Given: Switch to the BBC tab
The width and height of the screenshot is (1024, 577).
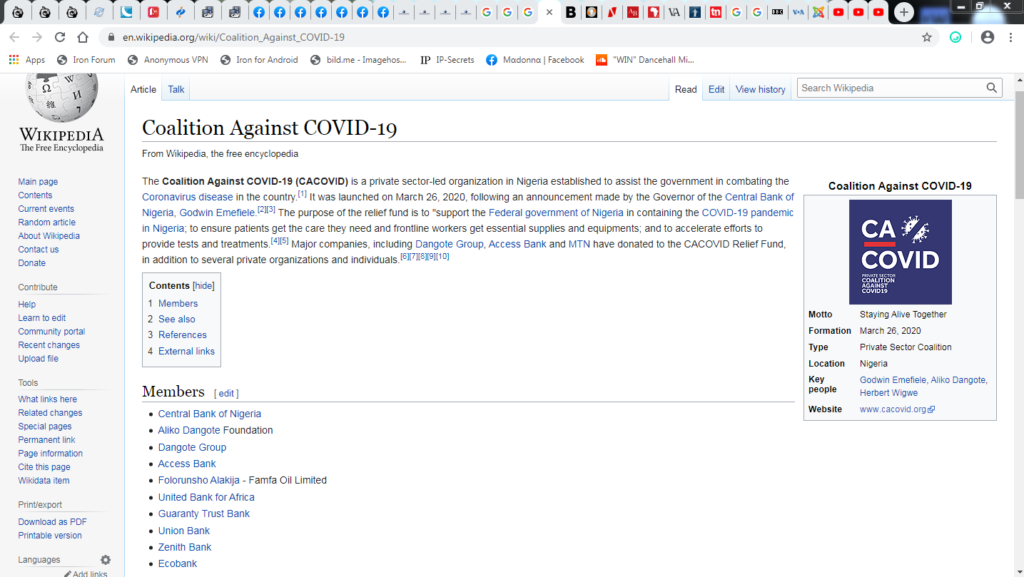Looking at the screenshot, I should coord(777,12).
